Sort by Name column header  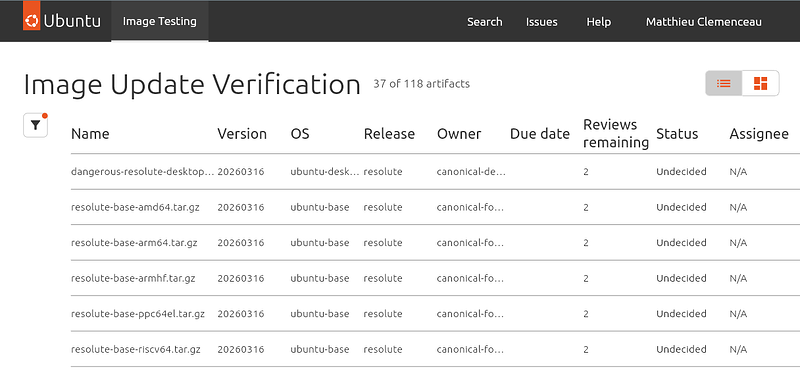point(90,134)
